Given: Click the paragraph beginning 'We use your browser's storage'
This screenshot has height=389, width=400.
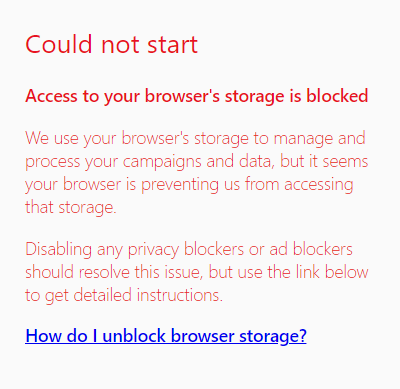Looking at the screenshot, I should coord(197,173).
